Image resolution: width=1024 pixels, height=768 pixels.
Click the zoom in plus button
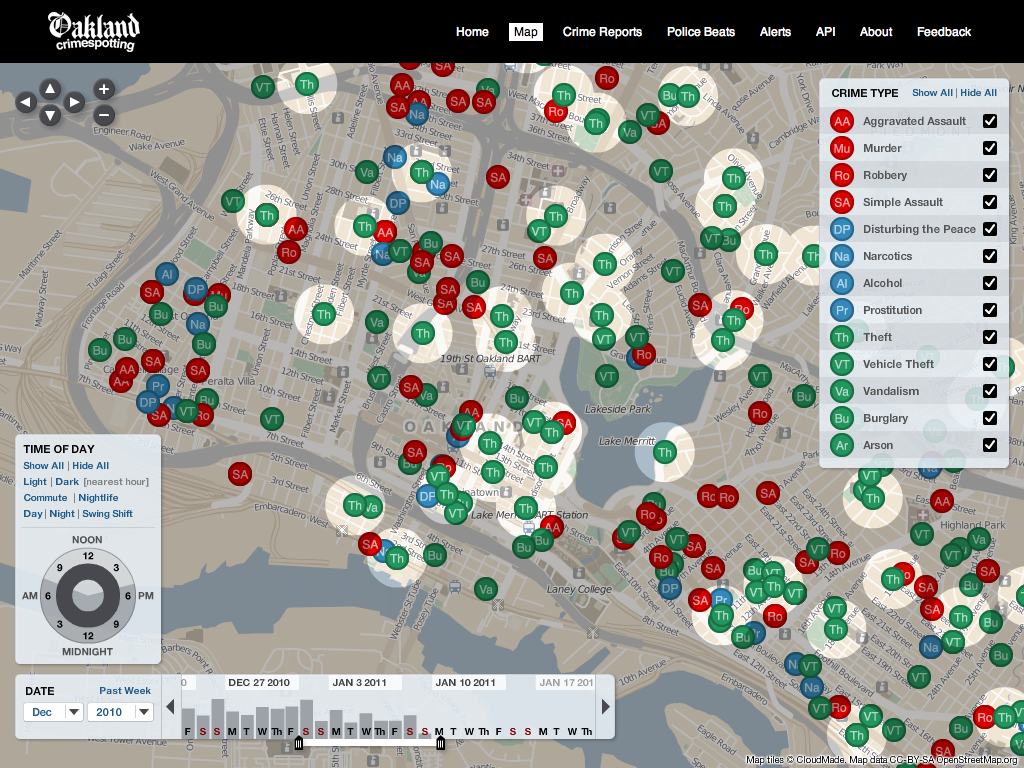tap(103, 89)
